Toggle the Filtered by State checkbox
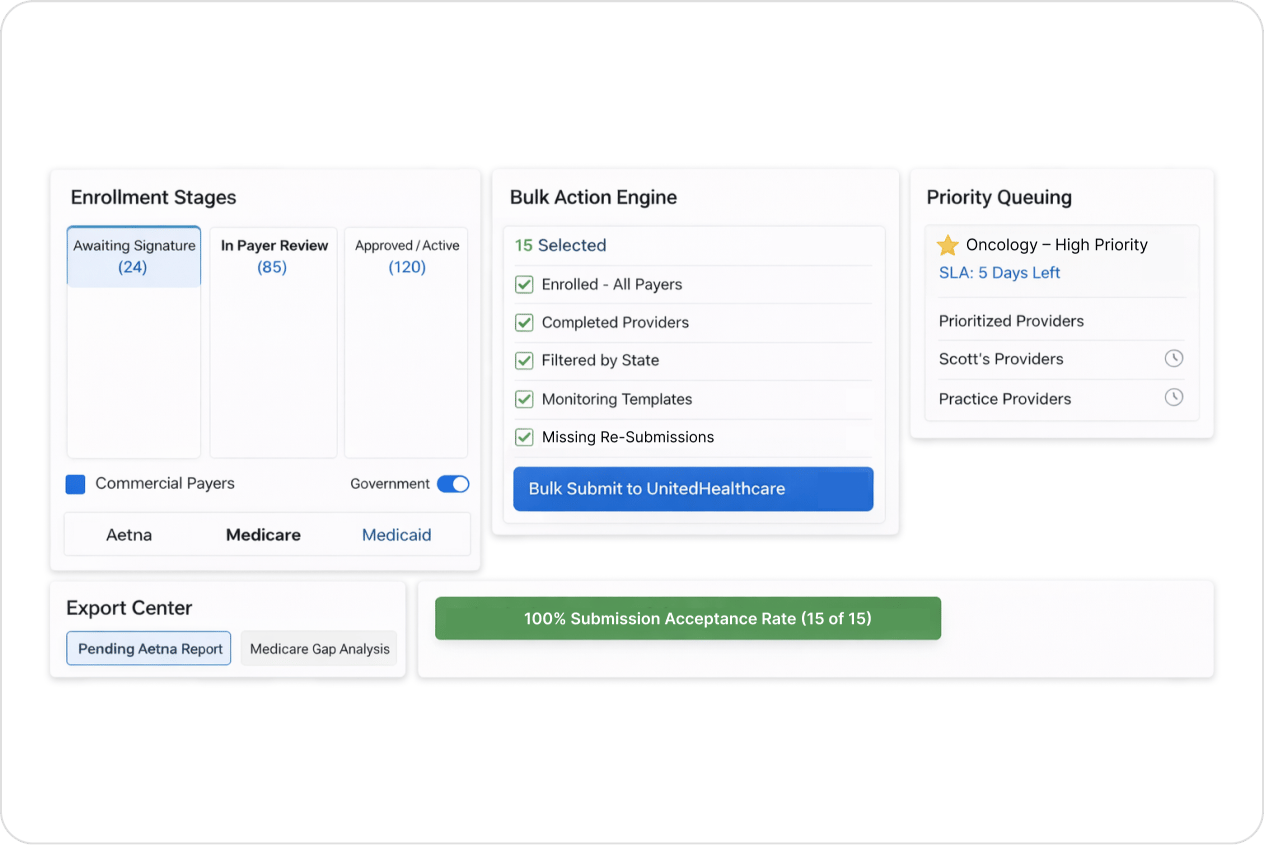The height and width of the screenshot is (845, 1264). pos(524,360)
